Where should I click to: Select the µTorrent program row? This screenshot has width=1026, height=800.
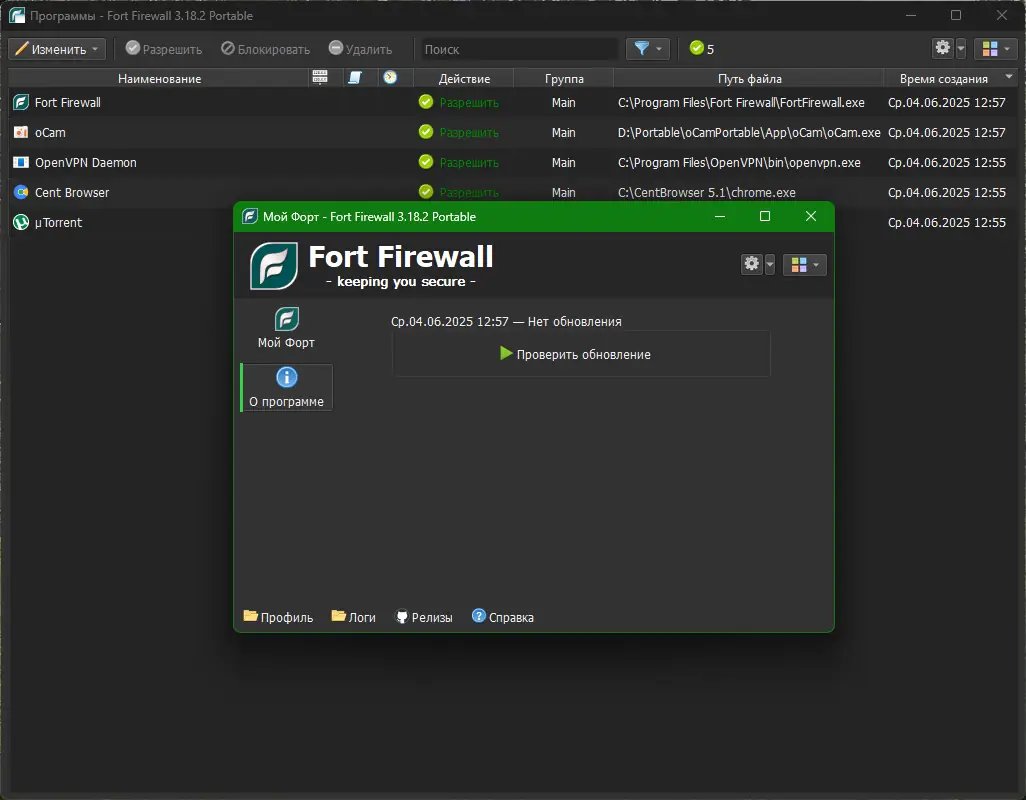(x=122, y=223)
